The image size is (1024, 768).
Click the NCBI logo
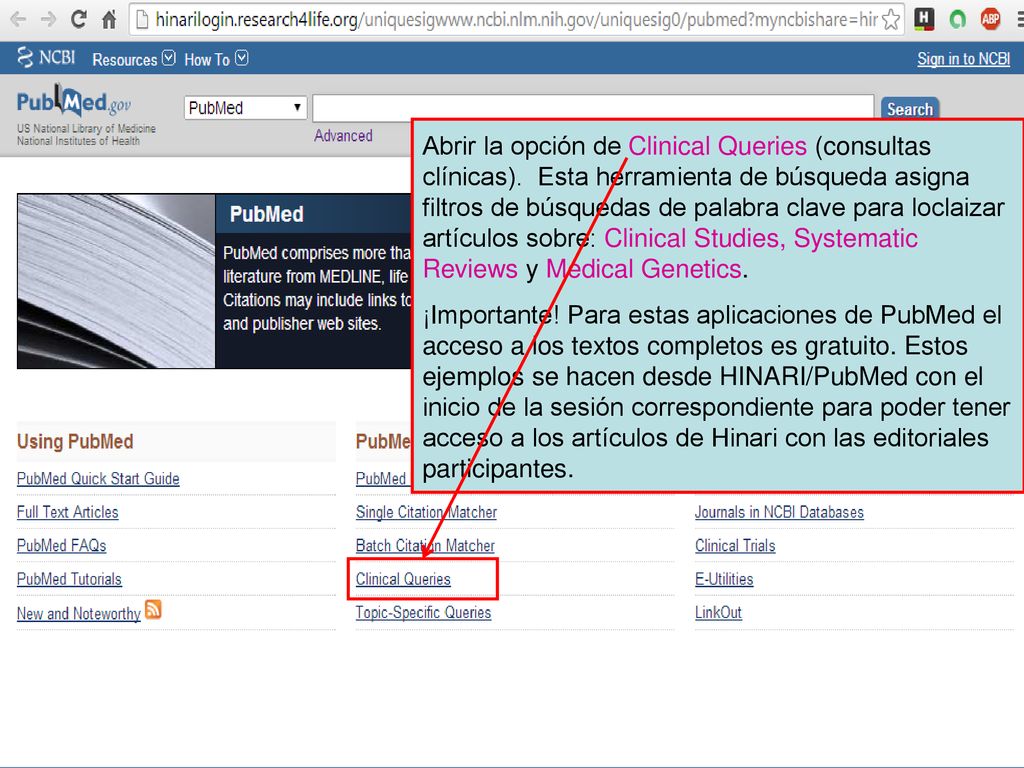46,57
